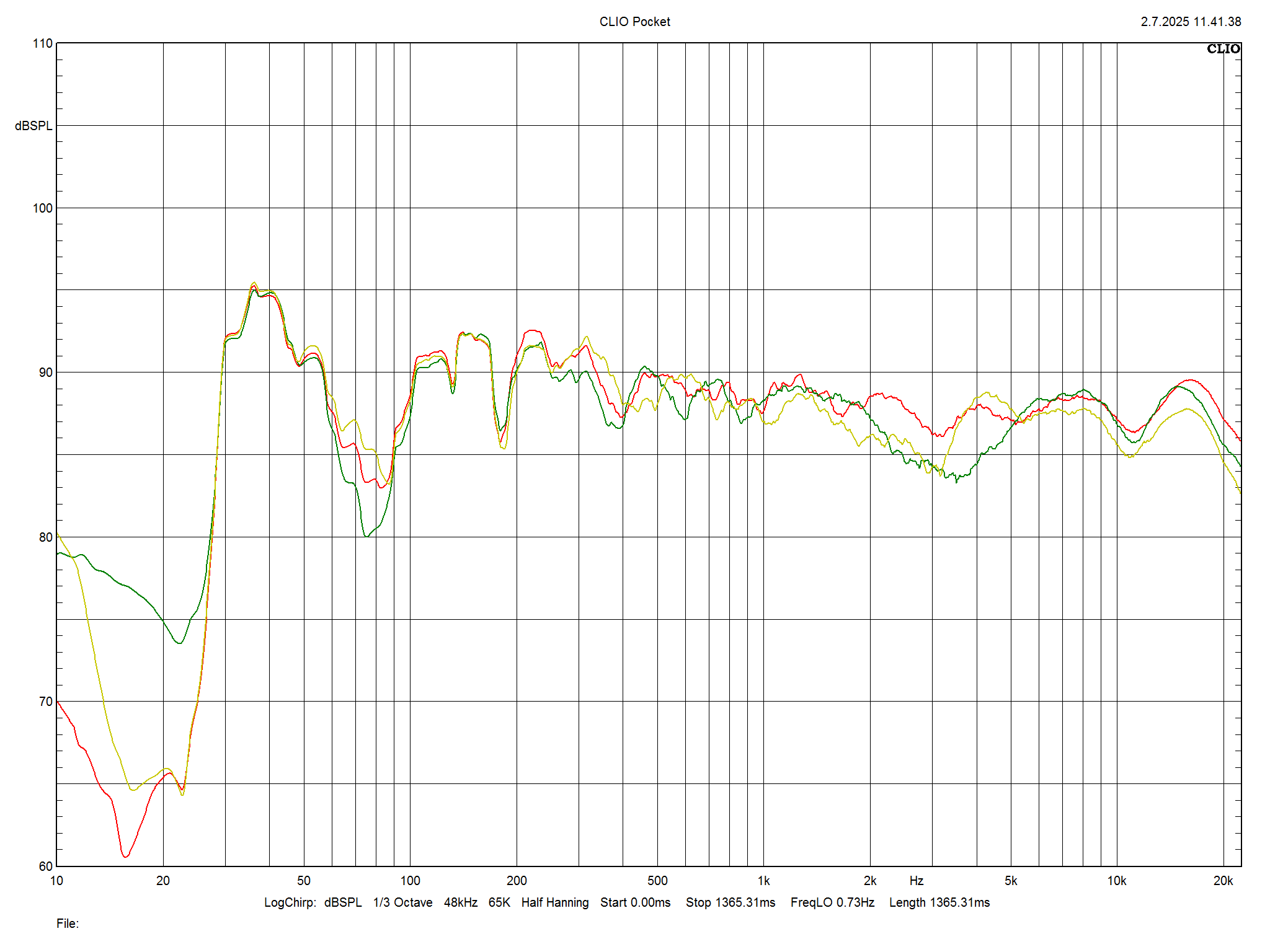Screen dimensions: 1270x952
Task: Select "dBSPL" in the LogChirp settings line
Action: pyautogui.click(x=343, y=902)
